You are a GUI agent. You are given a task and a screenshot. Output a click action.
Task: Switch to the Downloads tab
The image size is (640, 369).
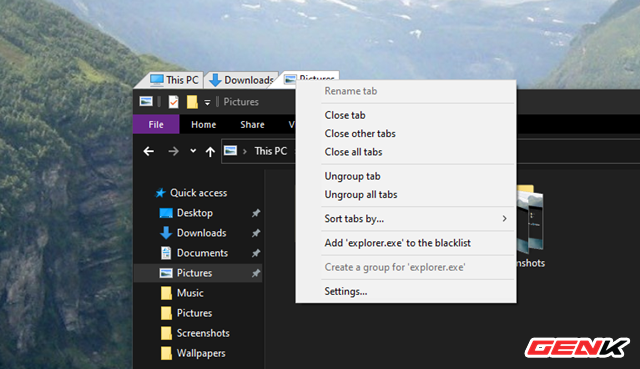(241, 80)
